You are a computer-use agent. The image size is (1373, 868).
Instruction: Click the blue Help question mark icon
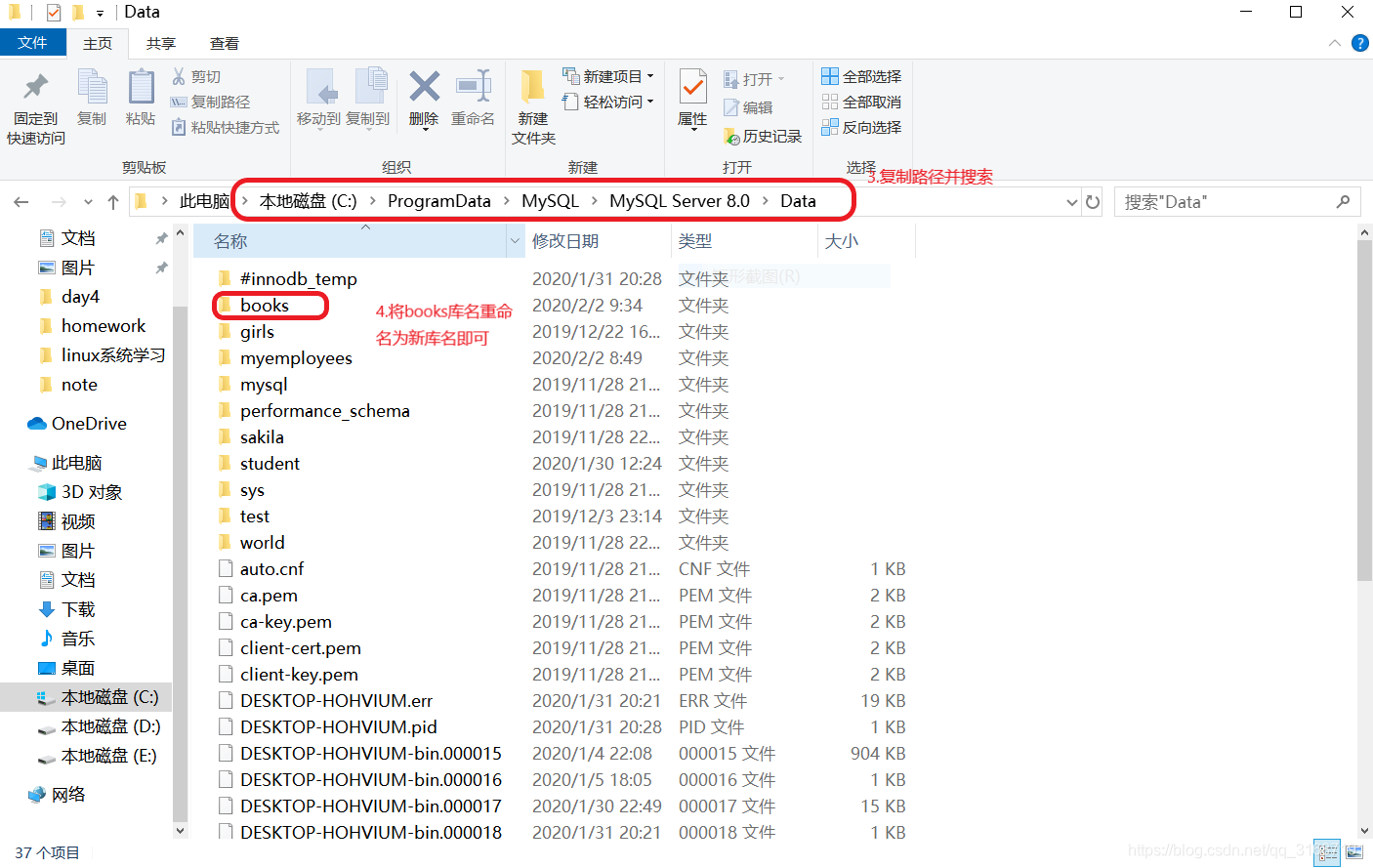pyautogui.click(x=1359, y=43)
